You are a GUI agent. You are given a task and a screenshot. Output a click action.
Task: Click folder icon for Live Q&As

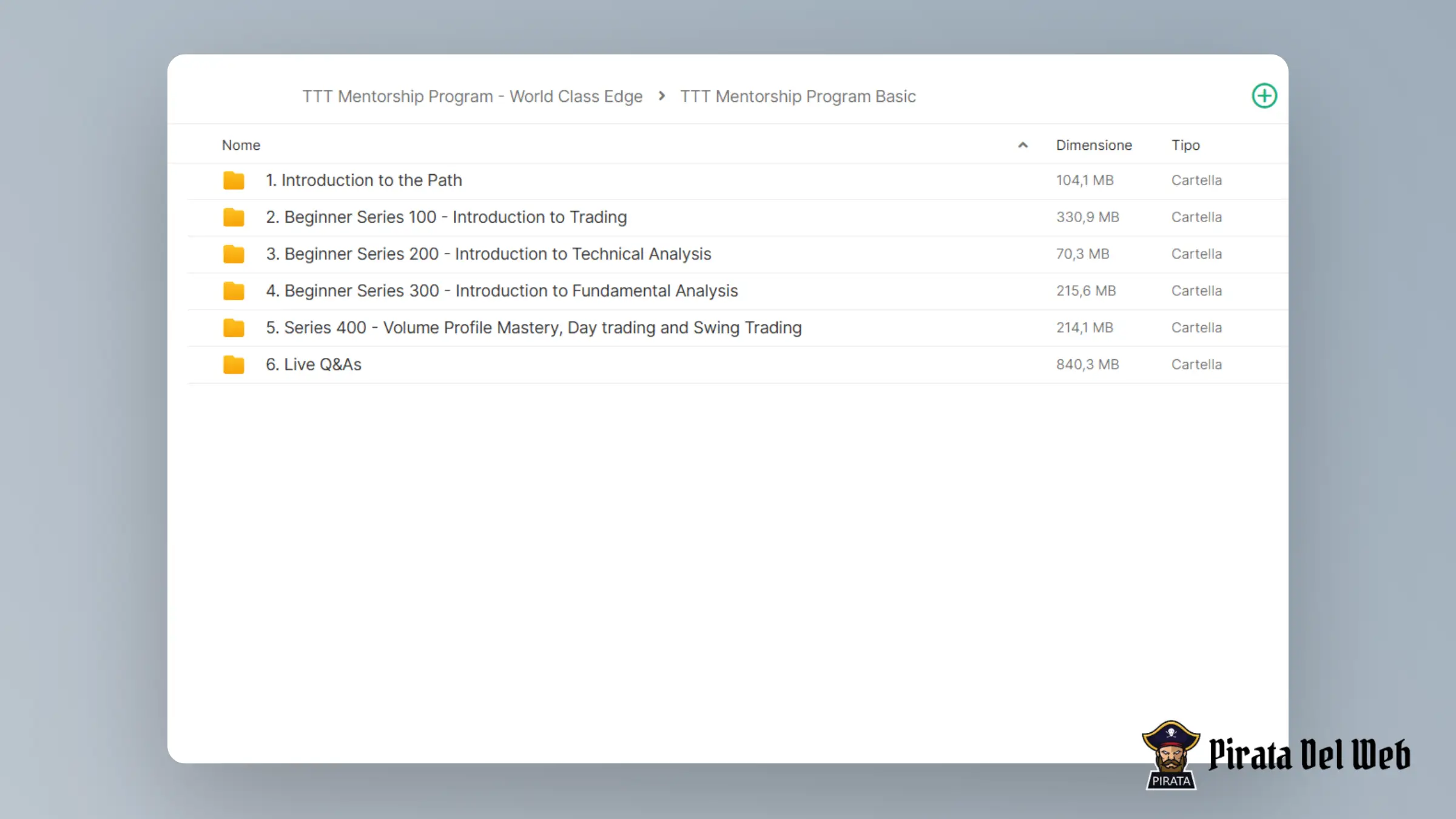(234, 365)
